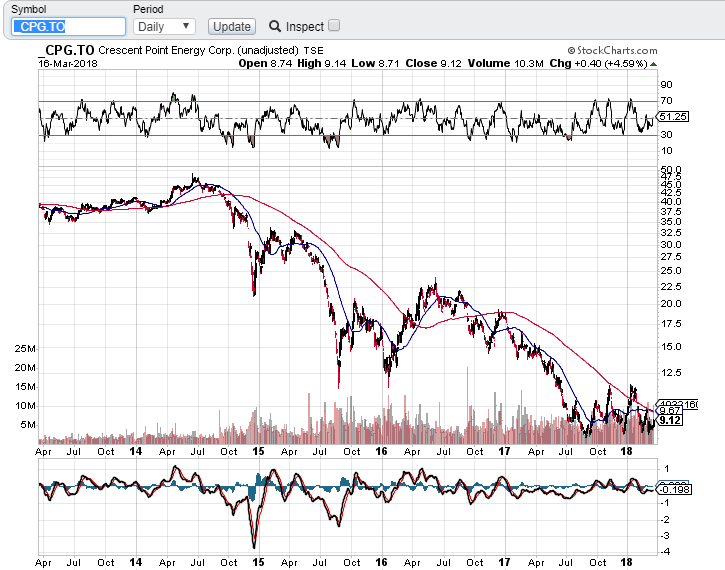Click the date 16-Mar-2018
The width and height of the screenshot is (725, 570).
pos(68,64)
